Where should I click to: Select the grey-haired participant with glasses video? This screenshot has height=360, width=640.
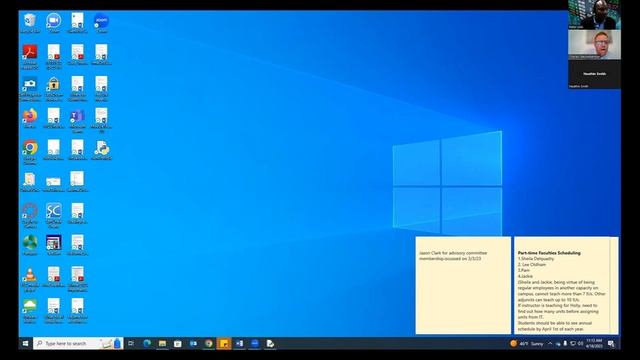tap(594, 45)
